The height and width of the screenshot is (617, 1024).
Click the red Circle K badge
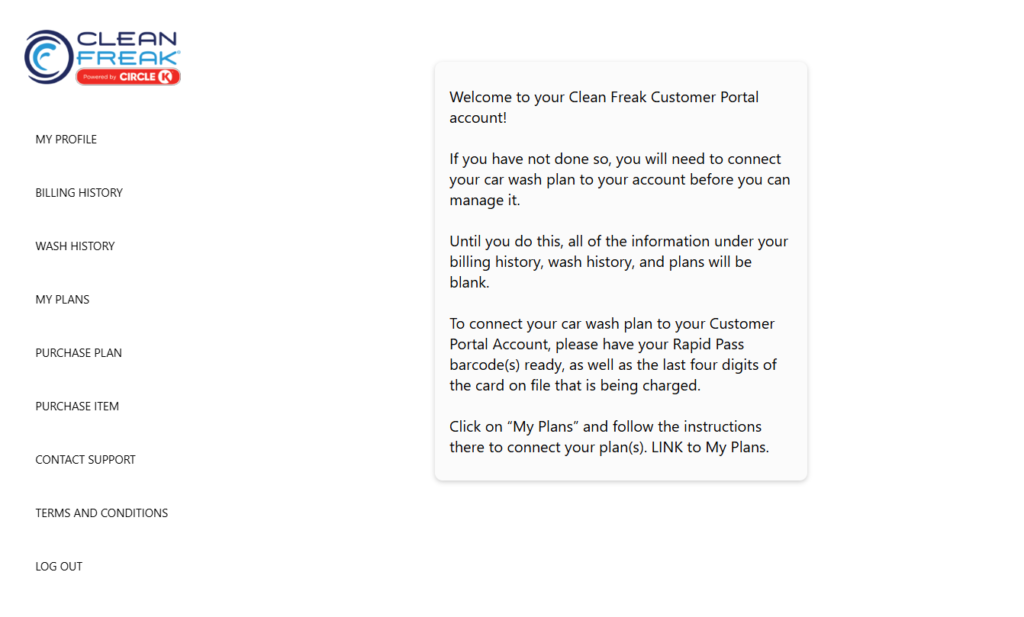click(x=128, y=77)
